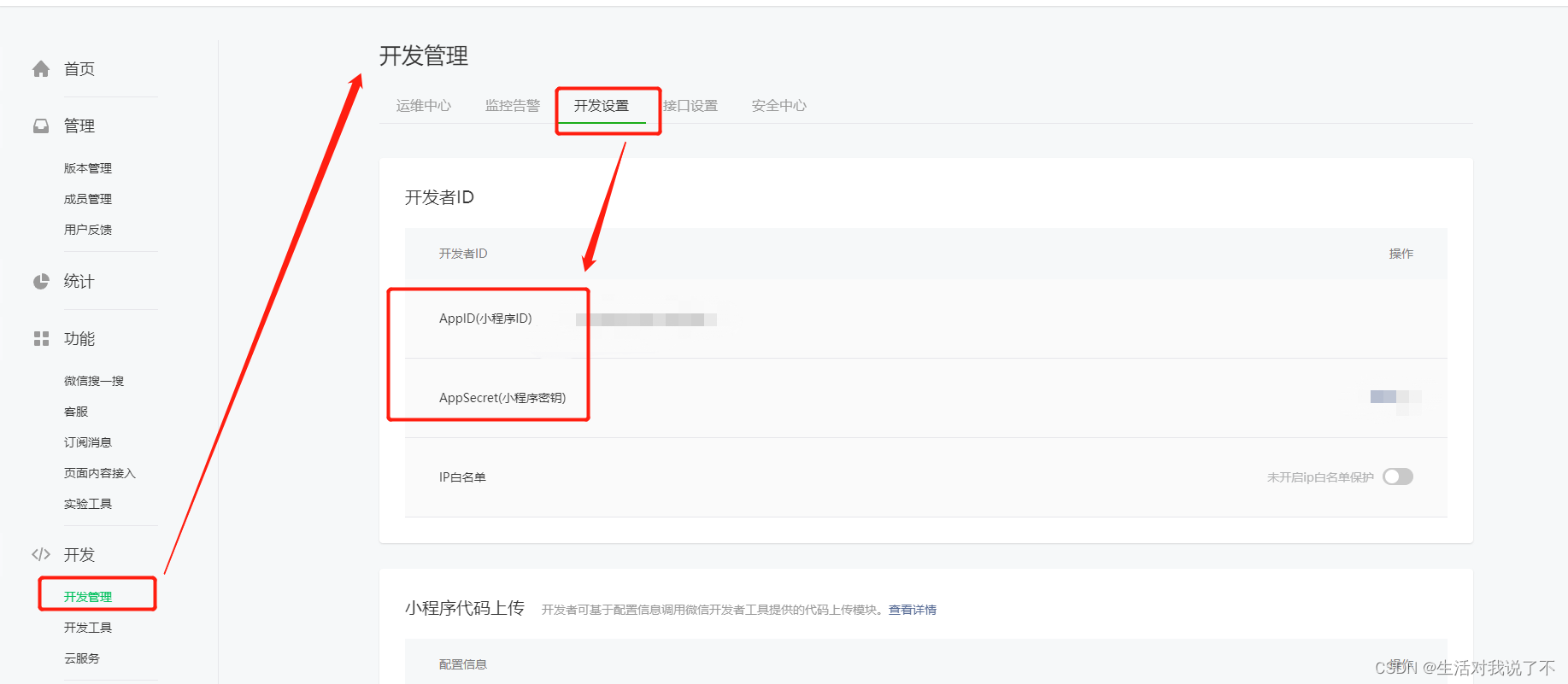Click the AppID(小程序ID) label
This screenshot has width=1568, height=684.
pos(485,319)
